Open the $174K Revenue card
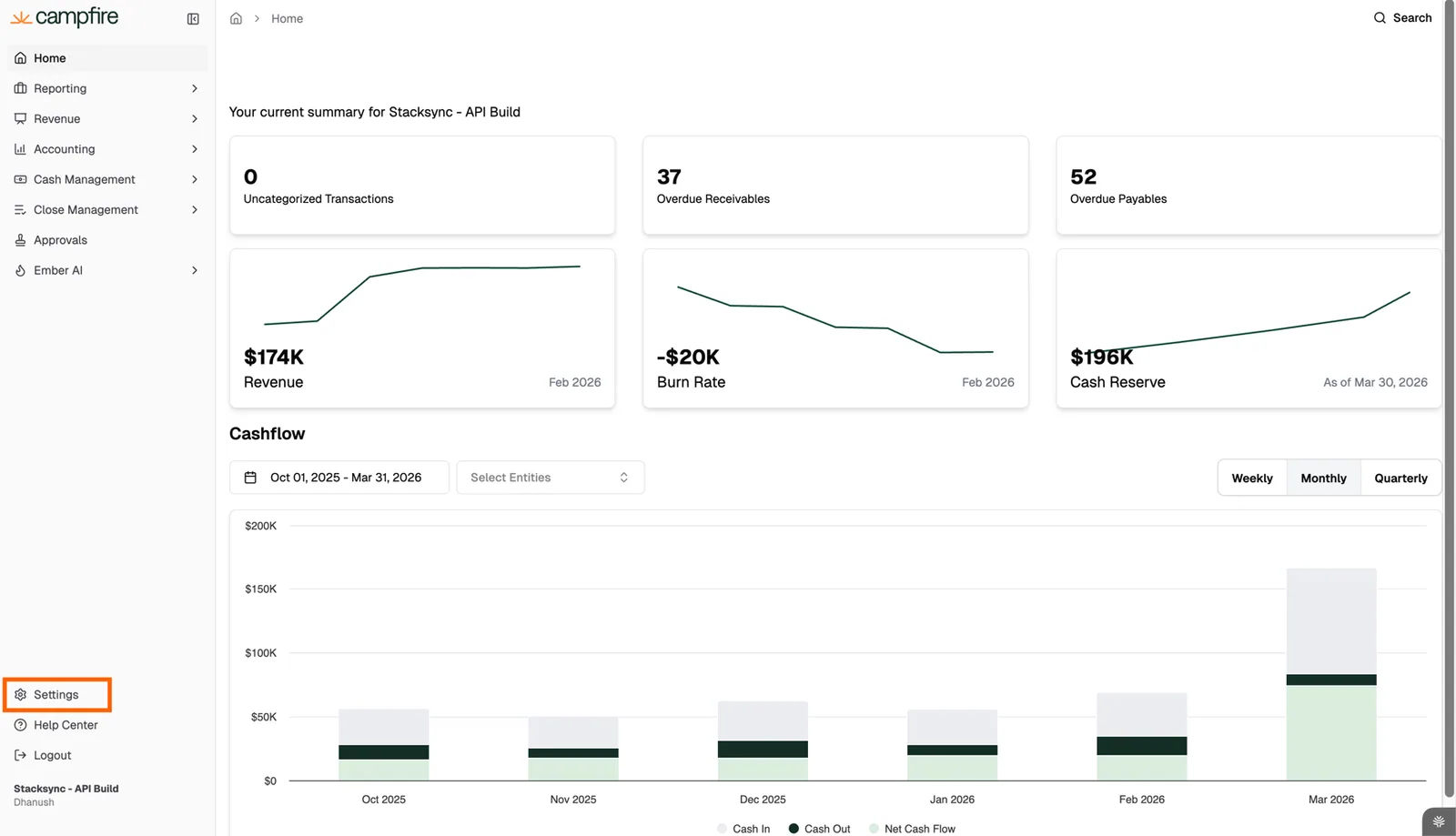 pos(422,328)
